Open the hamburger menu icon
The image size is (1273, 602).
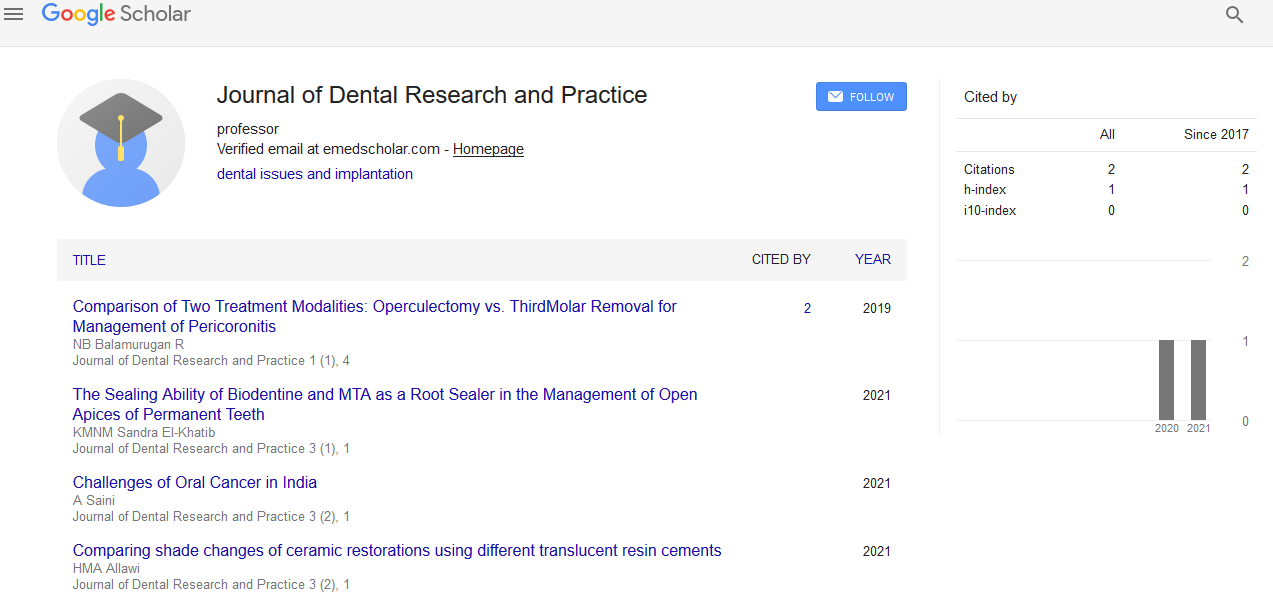(x=14, y=14)
